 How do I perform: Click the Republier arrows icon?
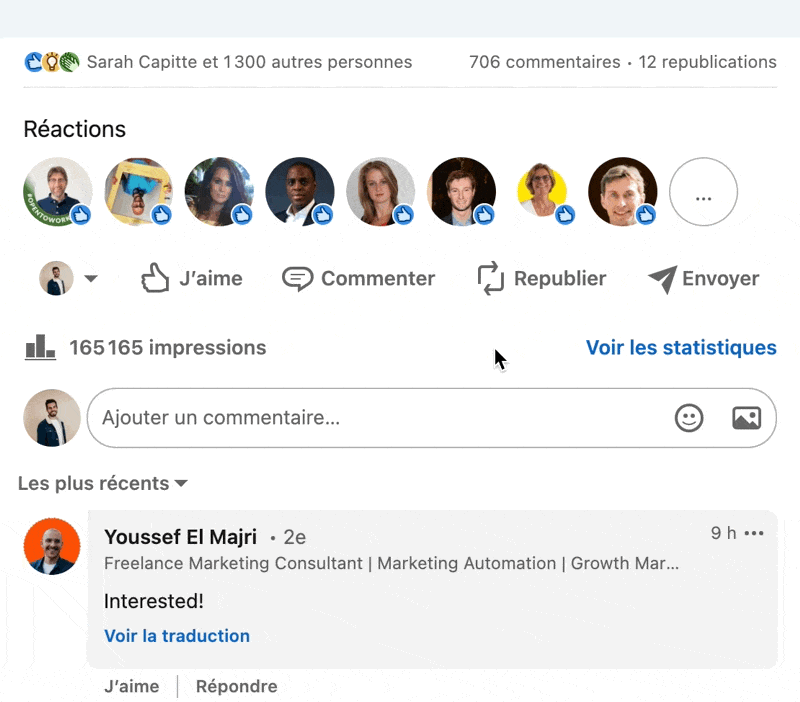tap(490, 279)
